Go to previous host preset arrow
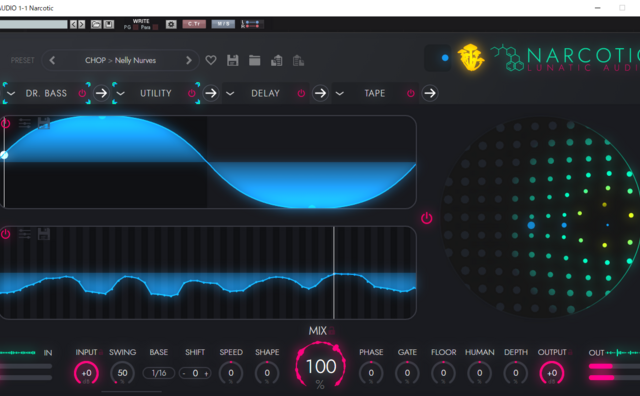Screen dimensions: 640x396 pyautogui.click(x=73, y=24)
